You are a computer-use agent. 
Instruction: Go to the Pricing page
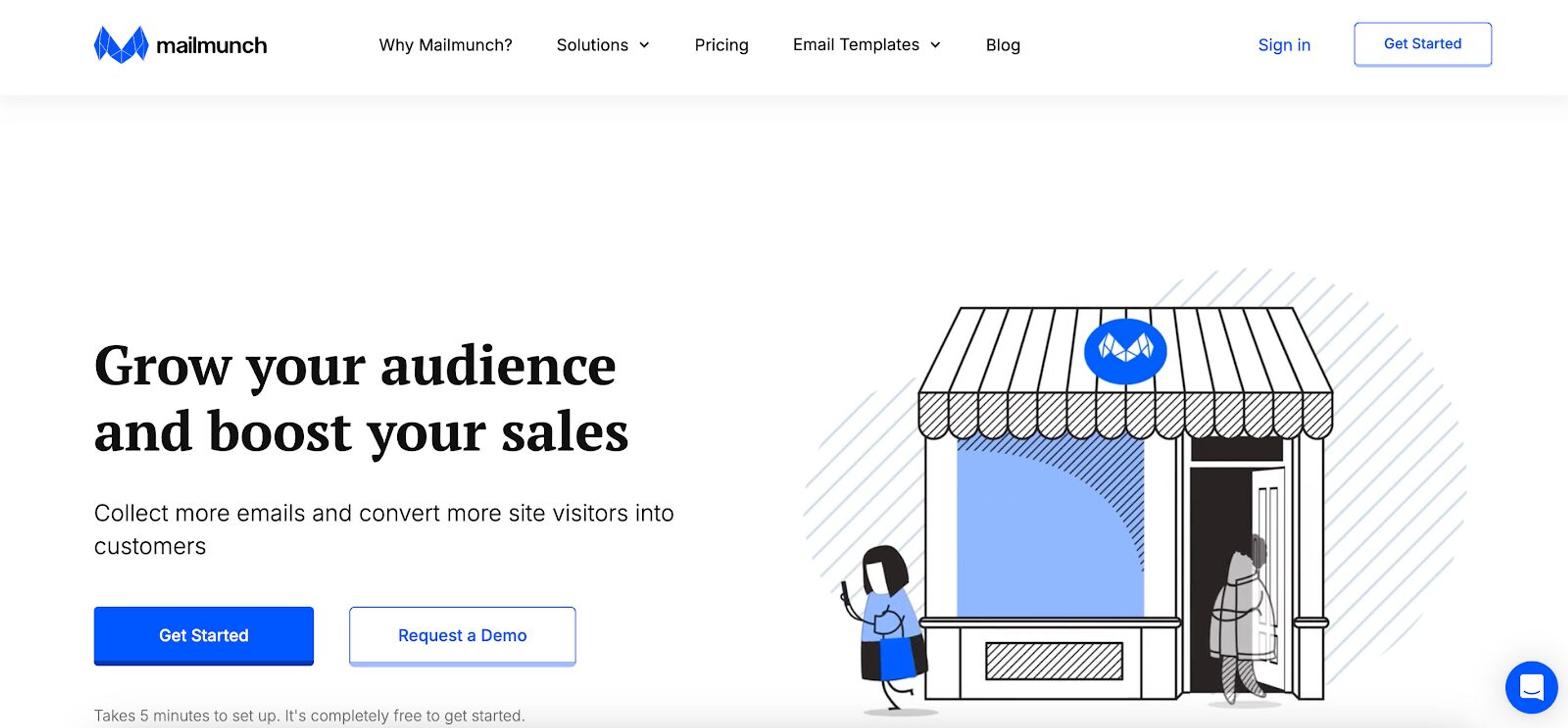[721, 45]
